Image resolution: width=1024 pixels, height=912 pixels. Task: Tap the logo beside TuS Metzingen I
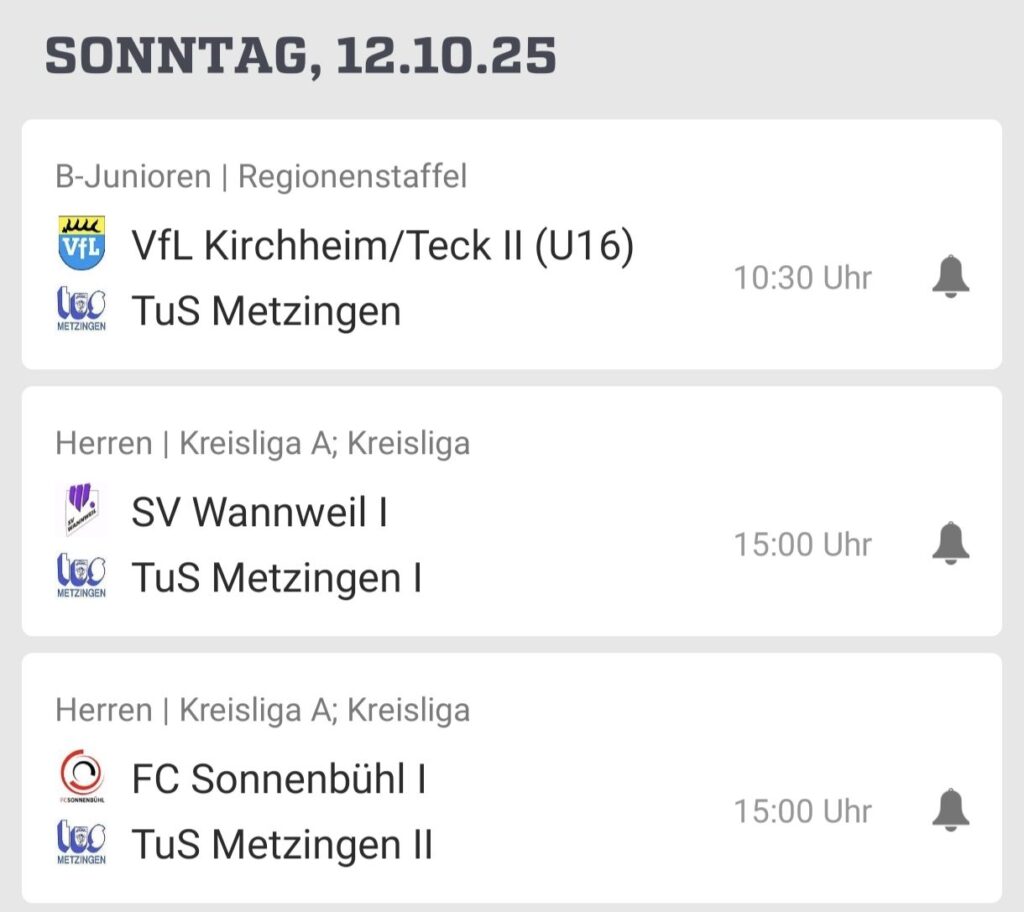pos(82,577)
